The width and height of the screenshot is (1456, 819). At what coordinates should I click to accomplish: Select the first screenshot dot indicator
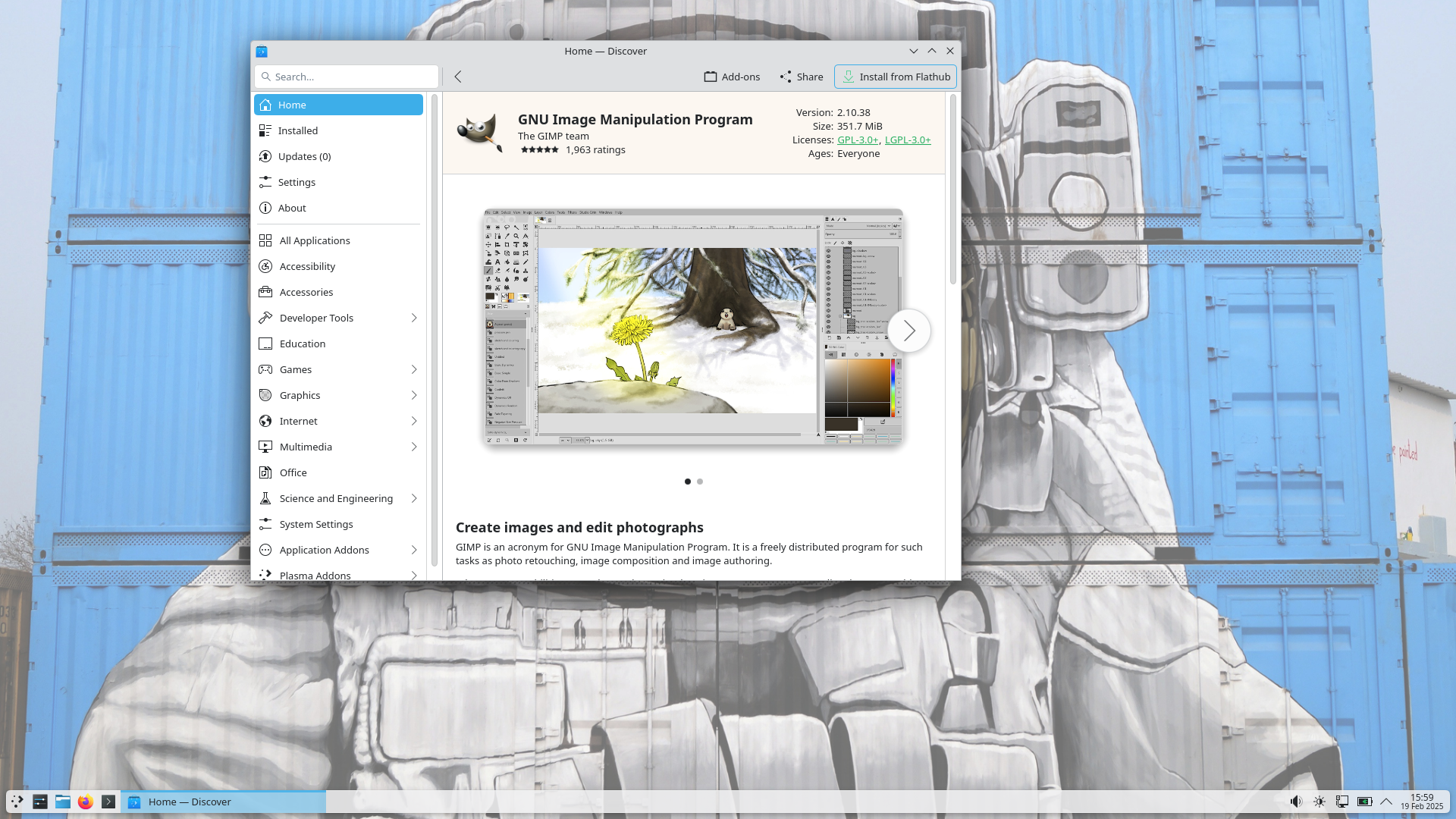pyautogui.click(x=688, y=482)
